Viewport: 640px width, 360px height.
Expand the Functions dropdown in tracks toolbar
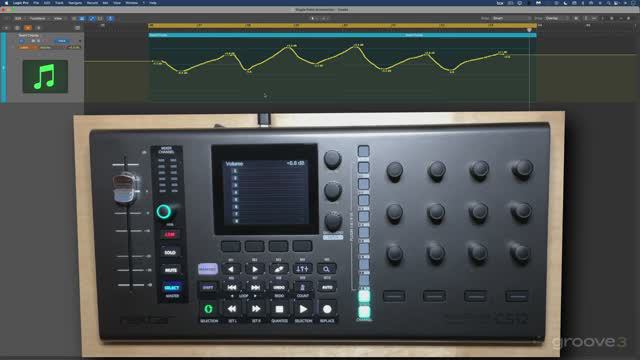tap(39, 18)
